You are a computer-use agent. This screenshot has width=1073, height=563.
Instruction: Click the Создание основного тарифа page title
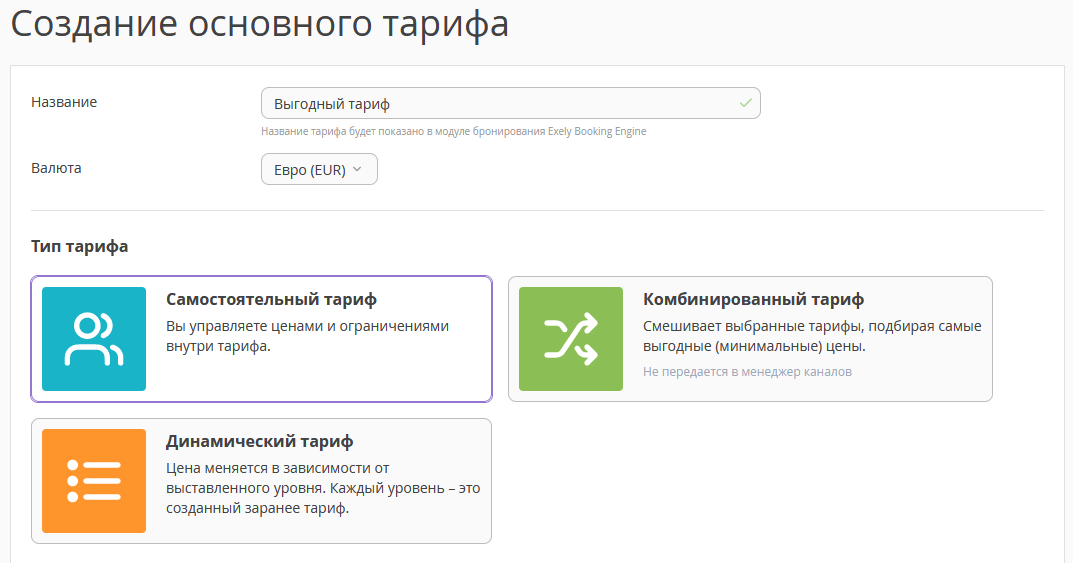pos(259,23)
